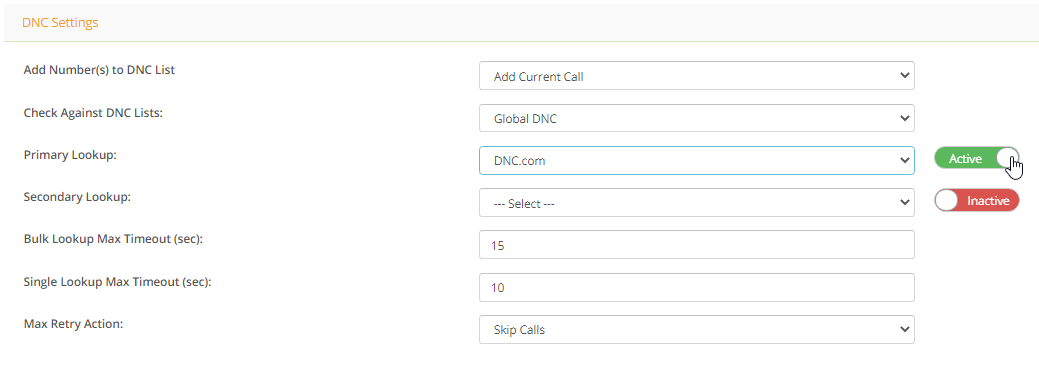Viewport: 1039px width, 371px height.
Task: Disable the green Active toggle for Primary Lookup
Action: point(977,159)
